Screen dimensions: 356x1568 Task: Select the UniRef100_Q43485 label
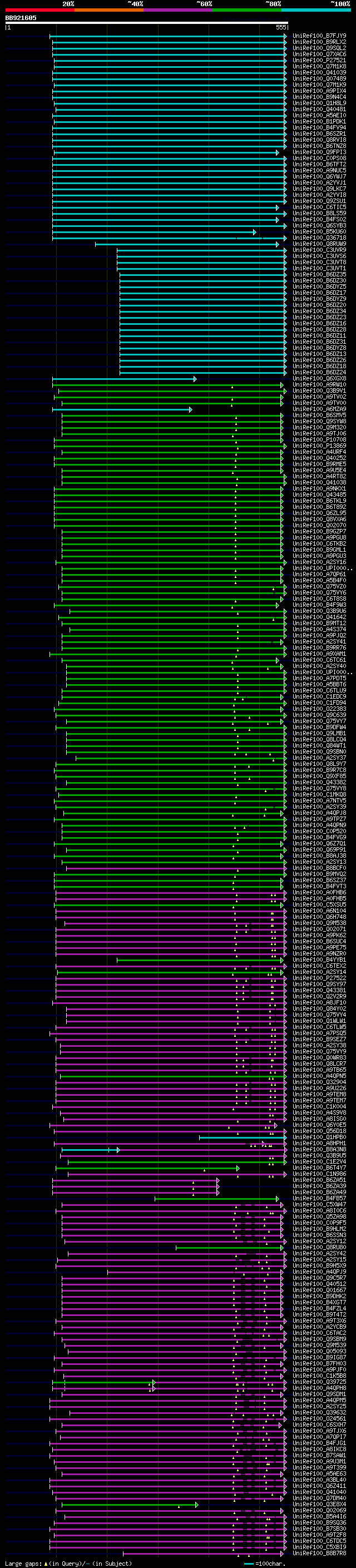click(319, 495)
